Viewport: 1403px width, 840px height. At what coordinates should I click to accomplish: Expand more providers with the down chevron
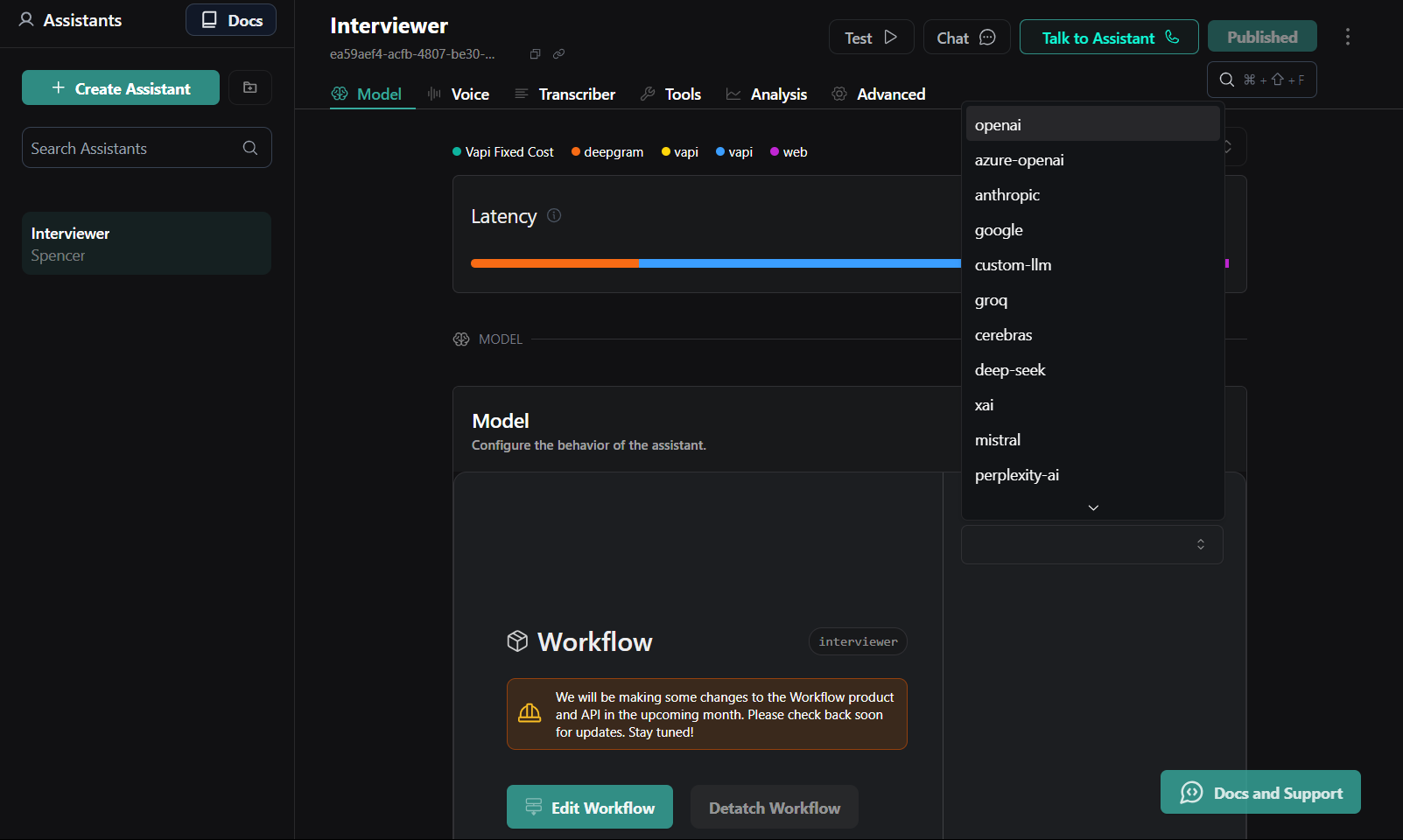click(x=1091, y=507)
